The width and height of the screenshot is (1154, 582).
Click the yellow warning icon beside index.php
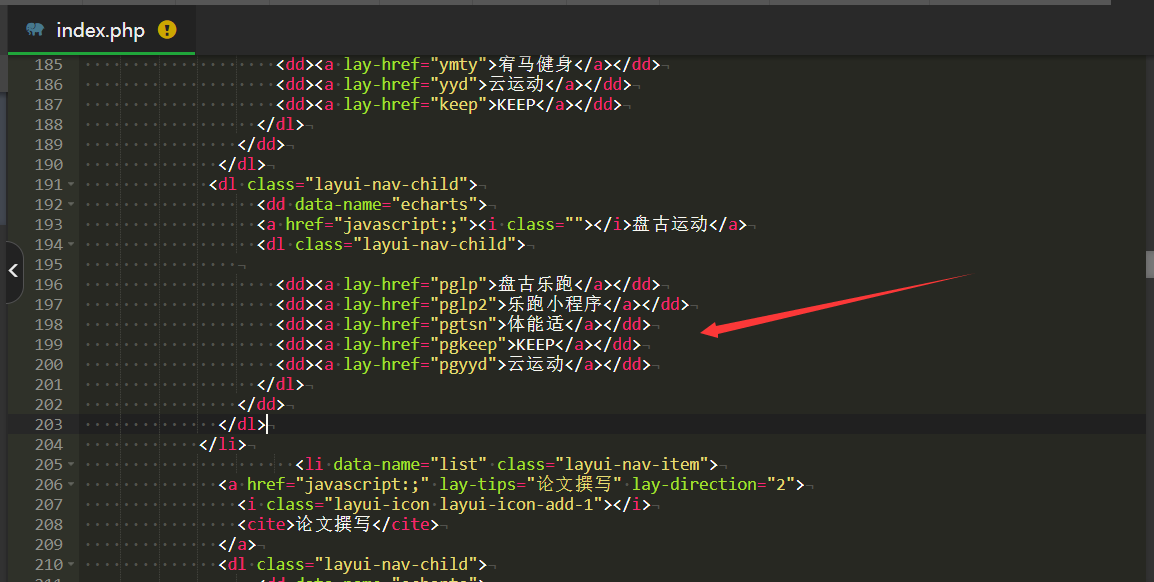167,30
